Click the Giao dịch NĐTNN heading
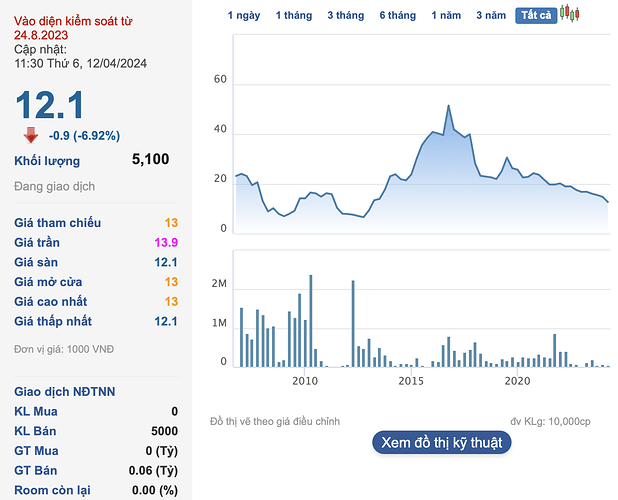This screenshot has width=618, height=500. (65, 392)
